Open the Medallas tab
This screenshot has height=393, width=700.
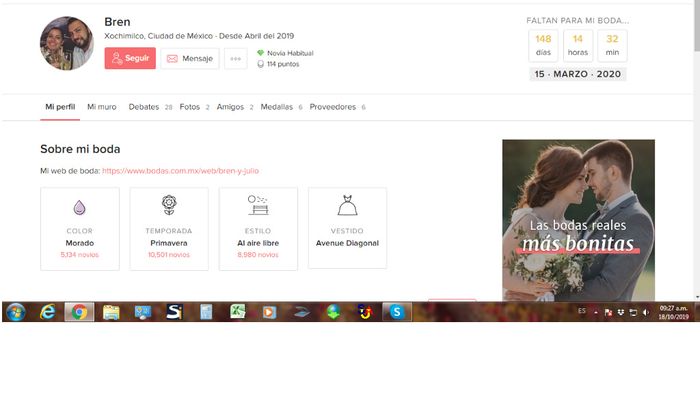pos(277,107)
